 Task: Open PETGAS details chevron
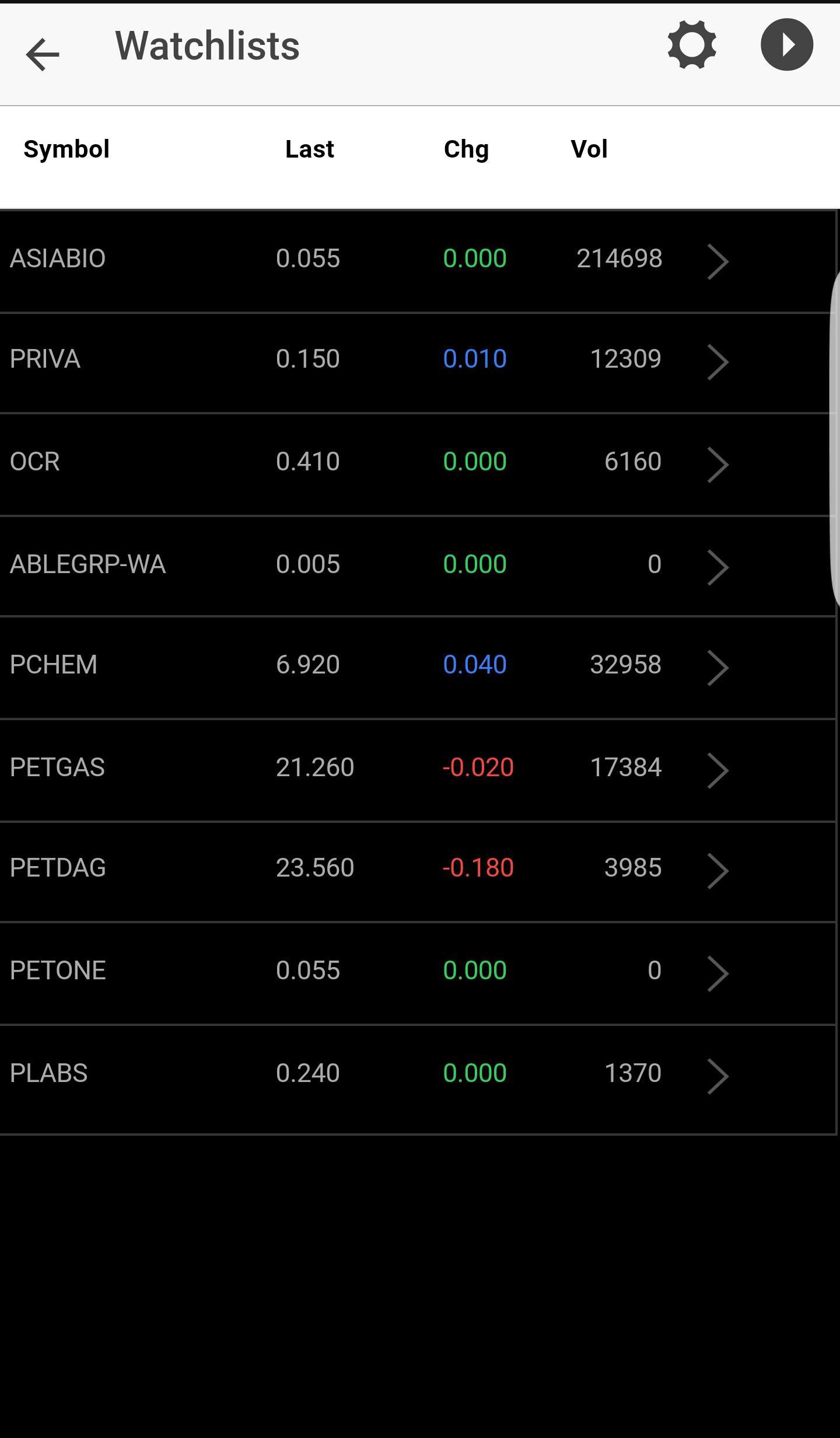(717, 770)
